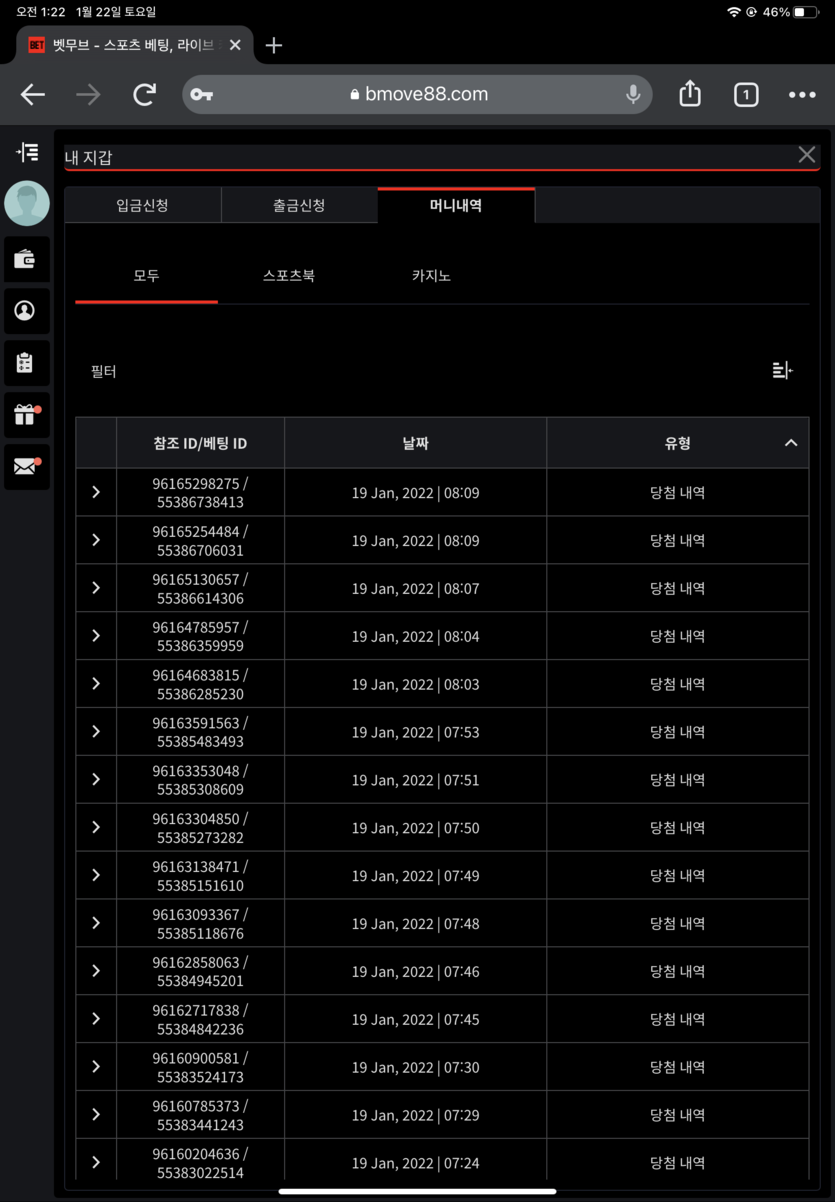835x1202 pixels.
Task: Tap the bmove88.com address bar
Action: (x=418, y=95)
